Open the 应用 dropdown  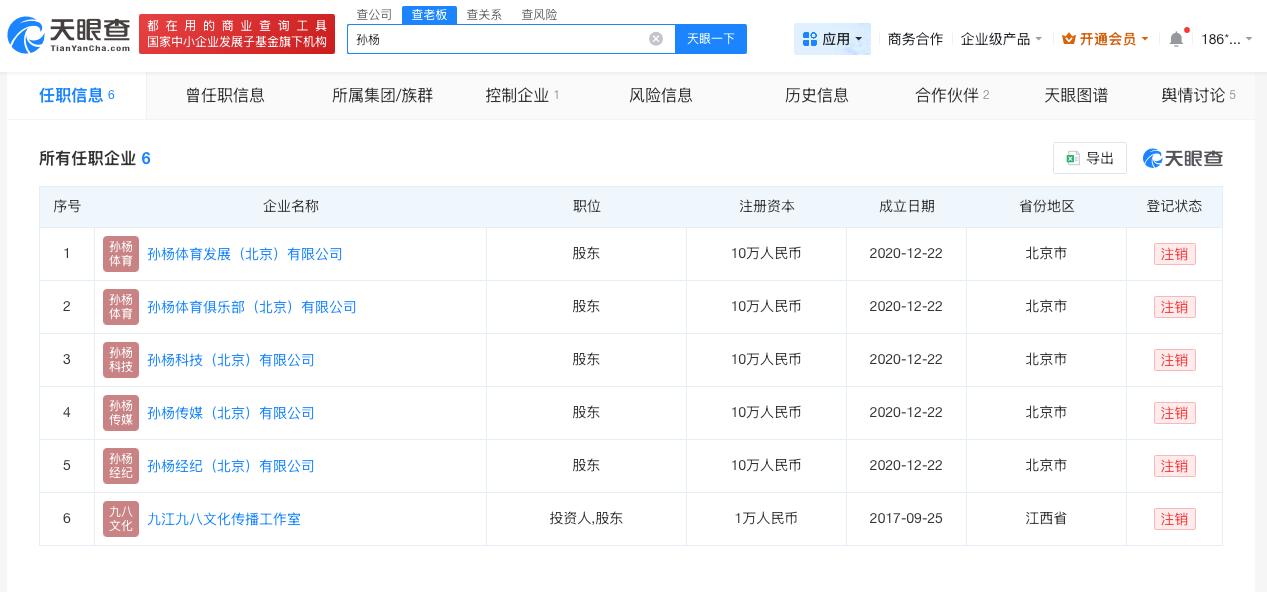click(x=832, y=39)
